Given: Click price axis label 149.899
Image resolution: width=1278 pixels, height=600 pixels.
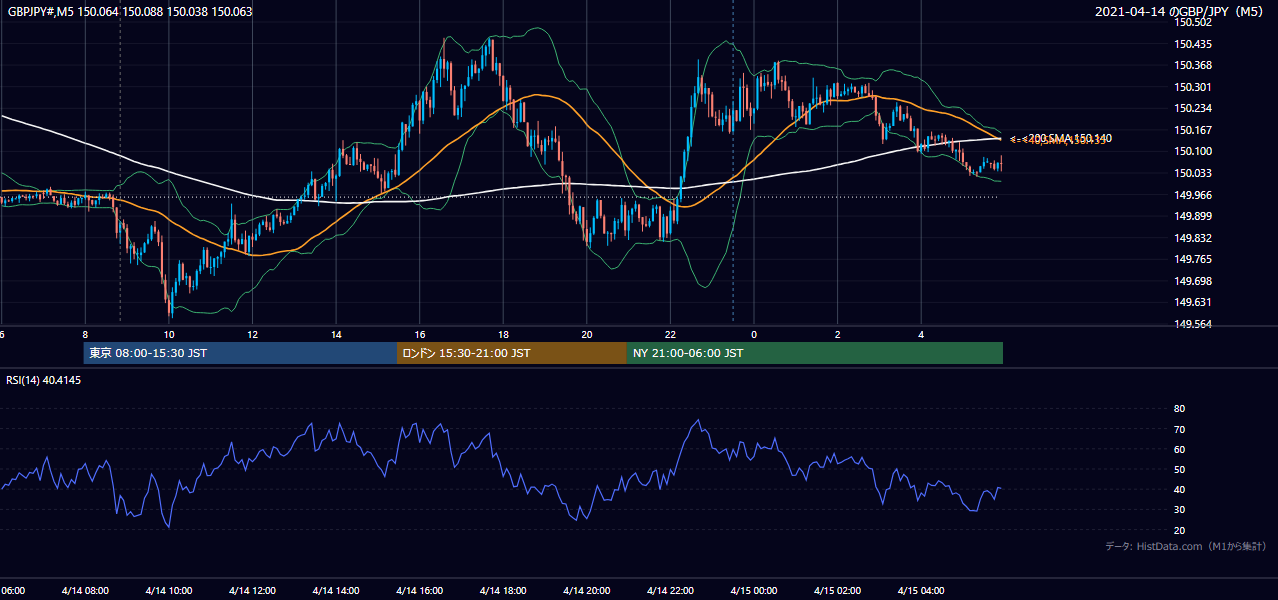Looking at the screenshot, I should (x=1193, y=216).
